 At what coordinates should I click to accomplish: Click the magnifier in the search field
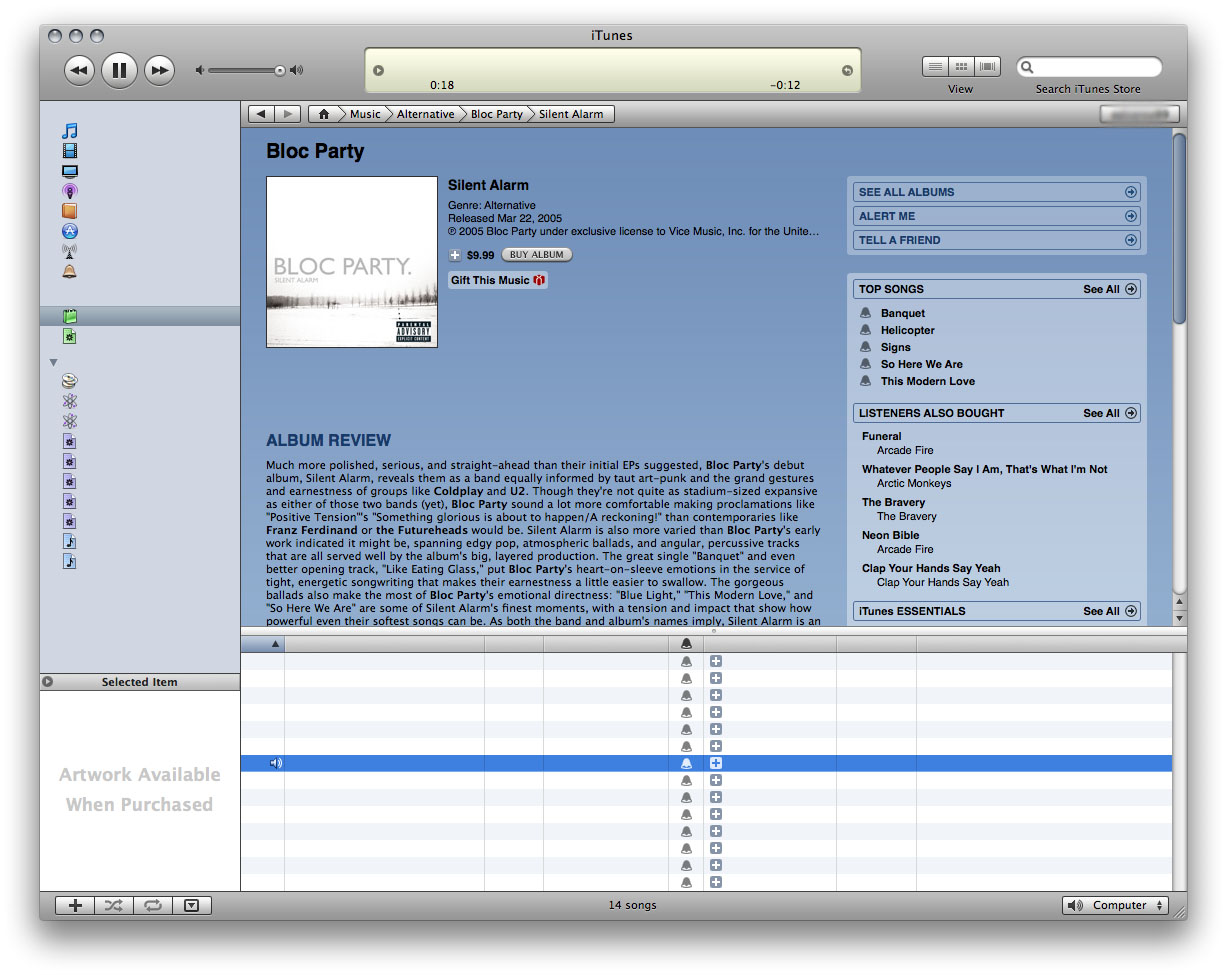click(x=1027, y=67)
